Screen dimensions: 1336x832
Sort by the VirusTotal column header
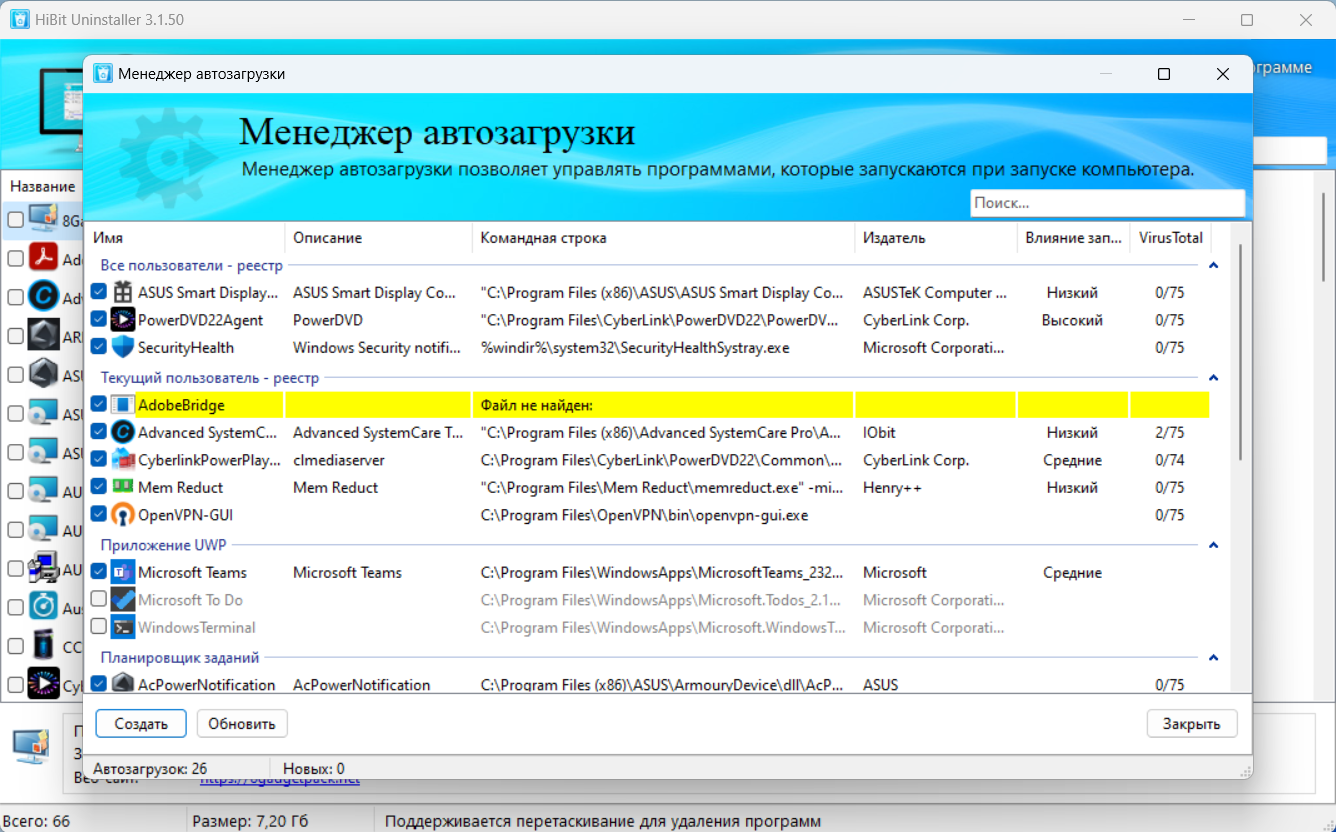click(1169, 238)
